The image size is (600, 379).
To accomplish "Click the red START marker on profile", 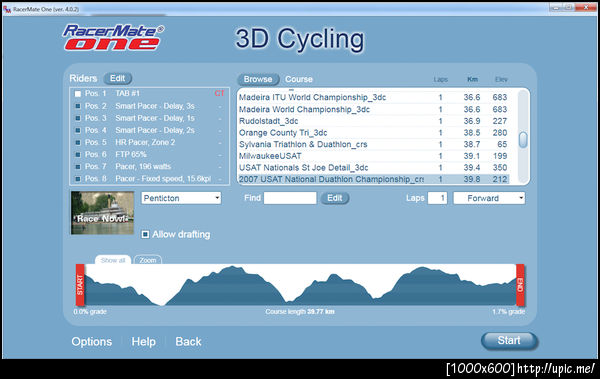I will [x=80, y=285].
